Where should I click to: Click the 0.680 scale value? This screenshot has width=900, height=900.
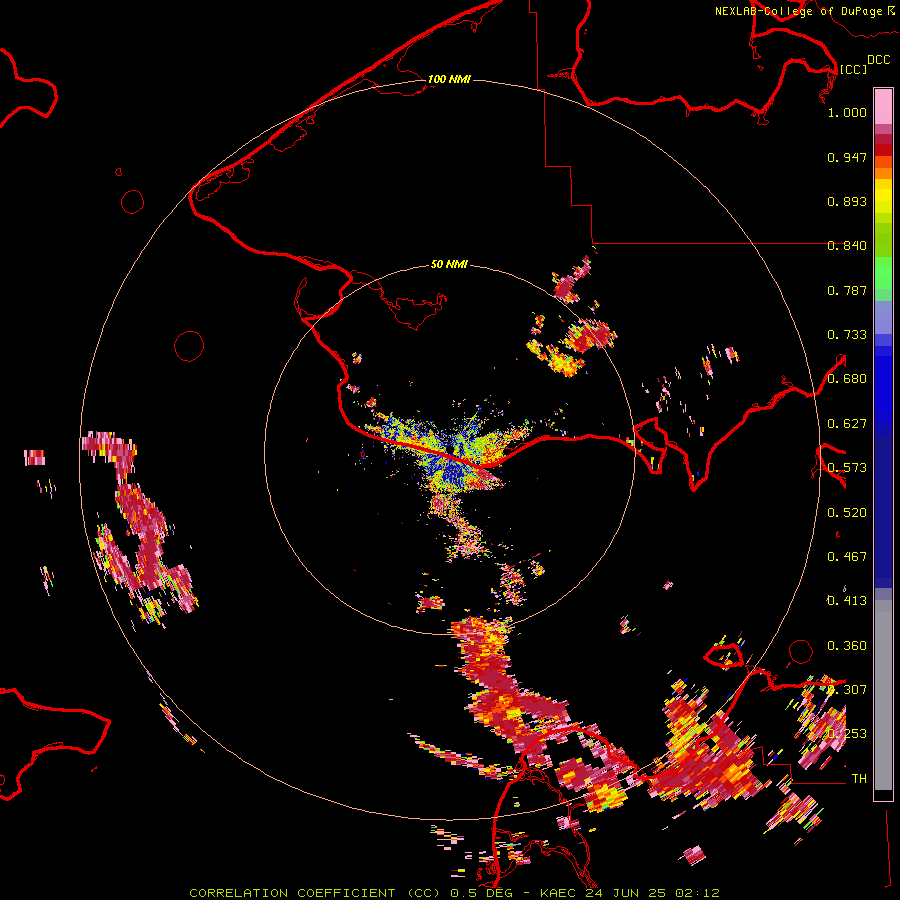click(x=847, y=379)
